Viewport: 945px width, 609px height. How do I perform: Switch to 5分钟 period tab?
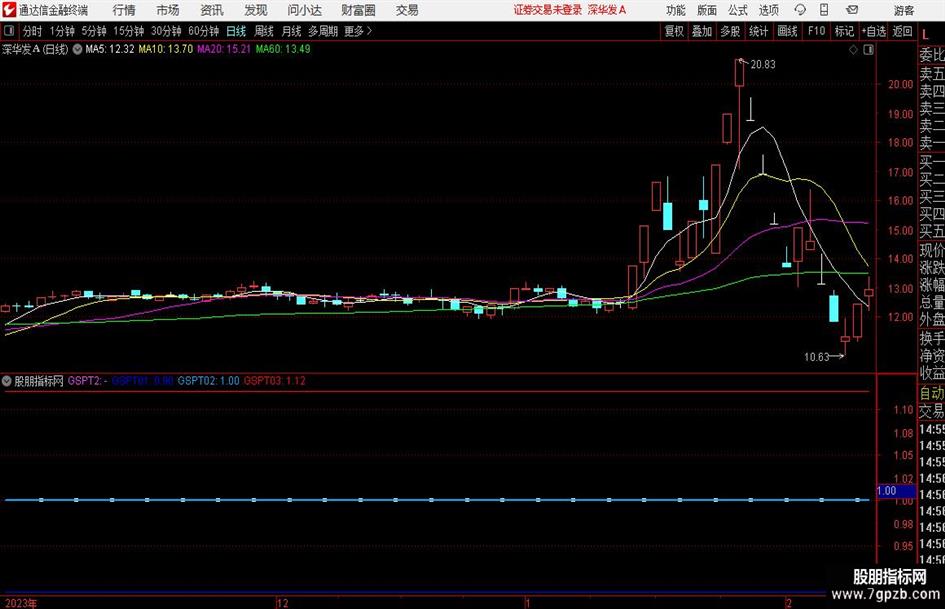tap(94, 31)
